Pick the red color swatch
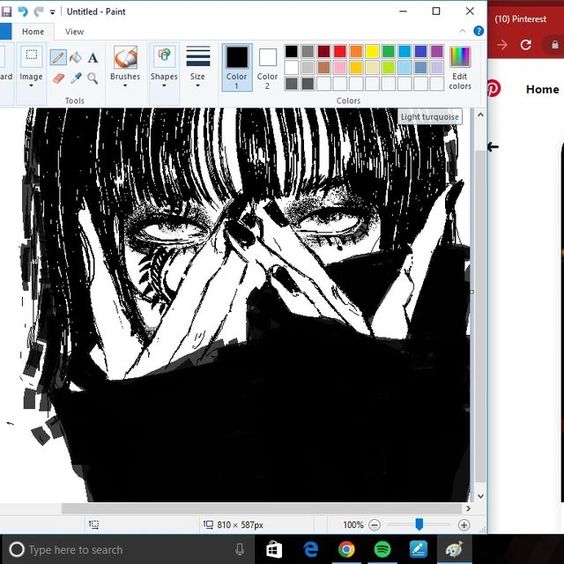564x564 pixels. [x=340, y=51]
